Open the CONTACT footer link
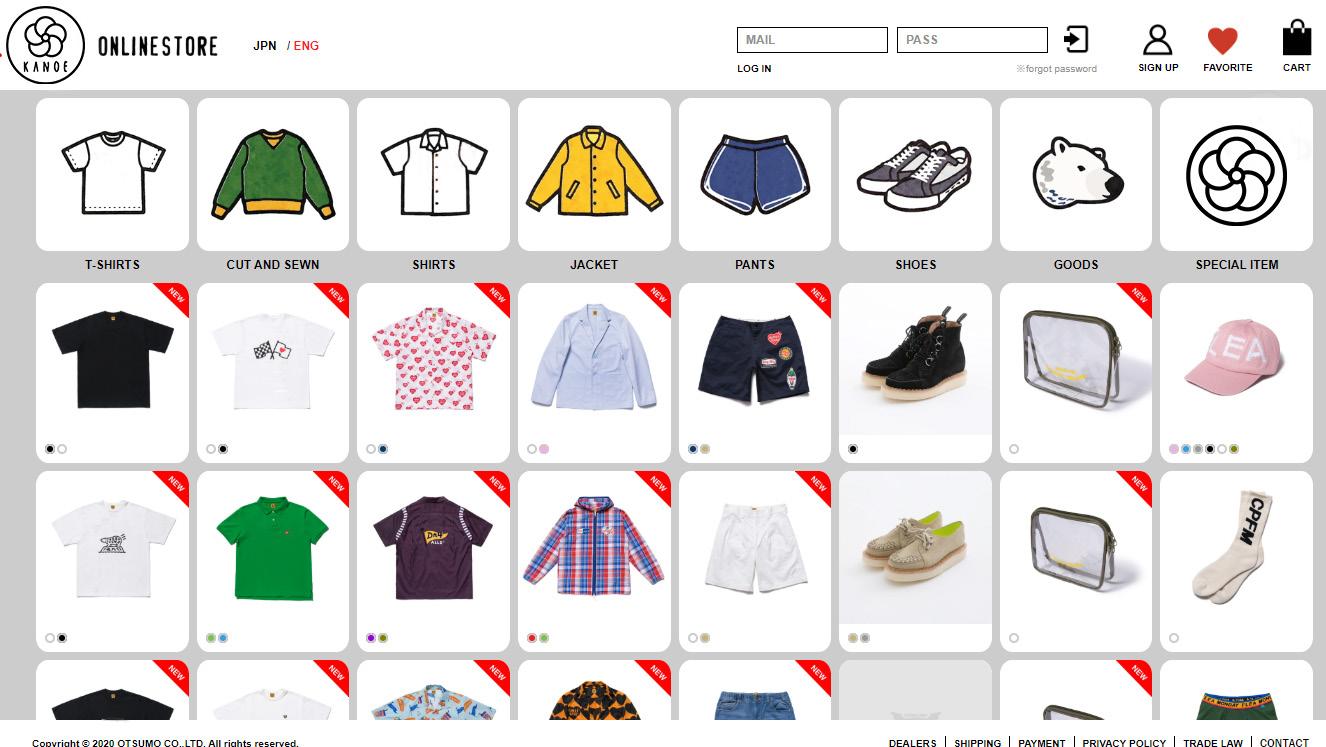This screenshot has width=1326, height=747. [1284, 743]
